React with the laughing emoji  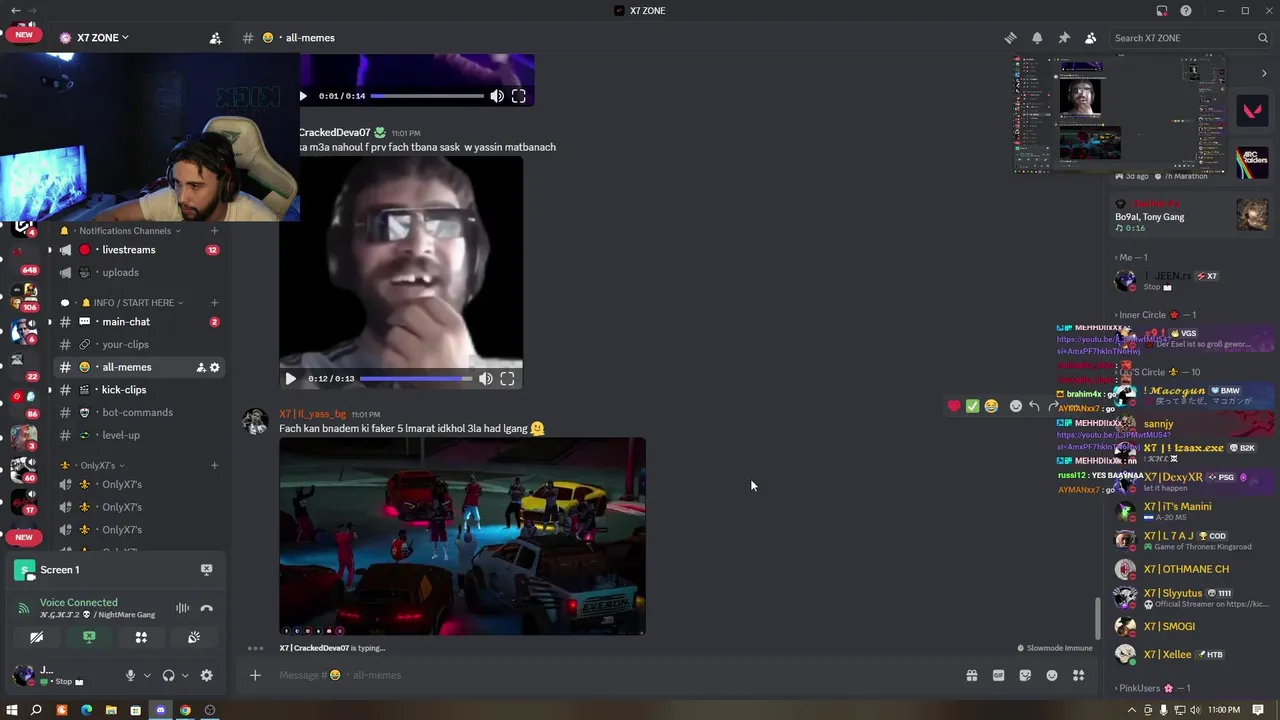click(x=991, y=406)
